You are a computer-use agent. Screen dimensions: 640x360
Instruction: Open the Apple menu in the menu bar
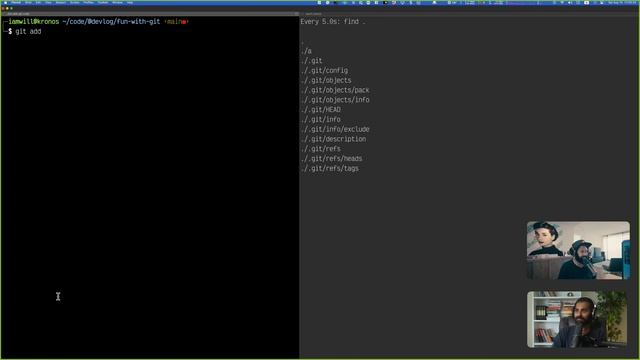(6, 2)
